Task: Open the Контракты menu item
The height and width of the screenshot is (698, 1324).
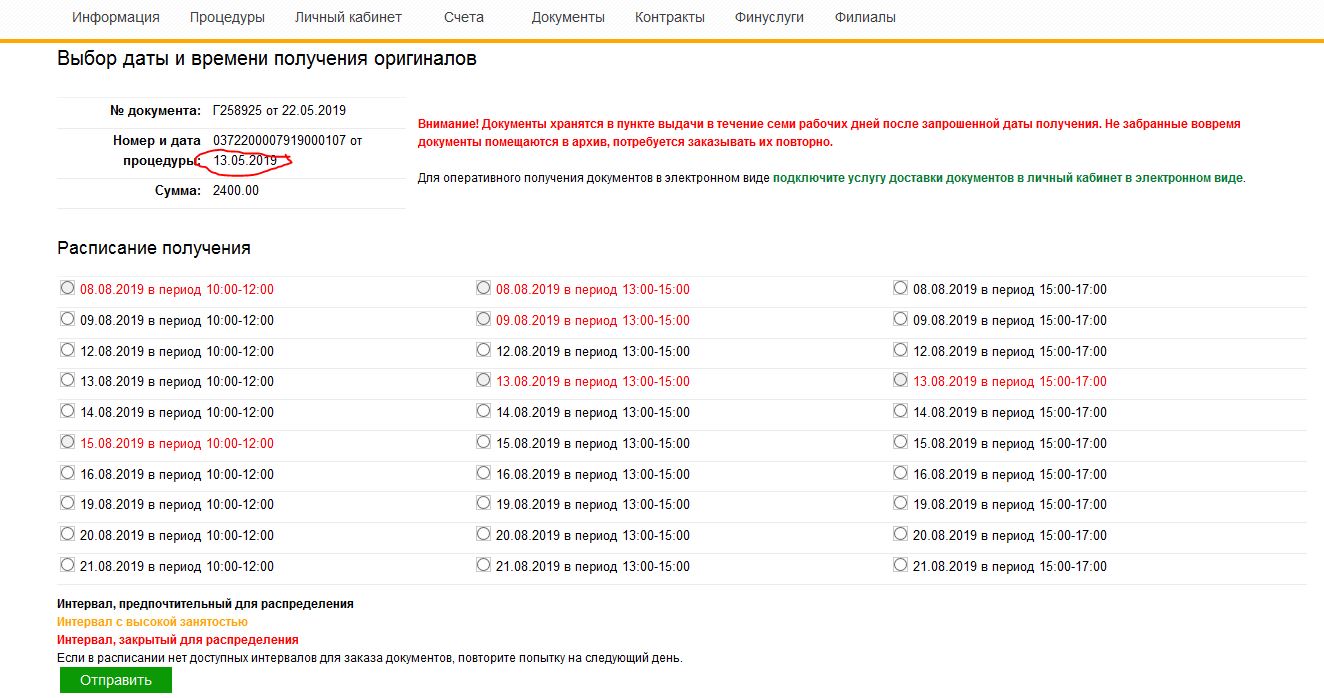Action: (x=669, y=17)
